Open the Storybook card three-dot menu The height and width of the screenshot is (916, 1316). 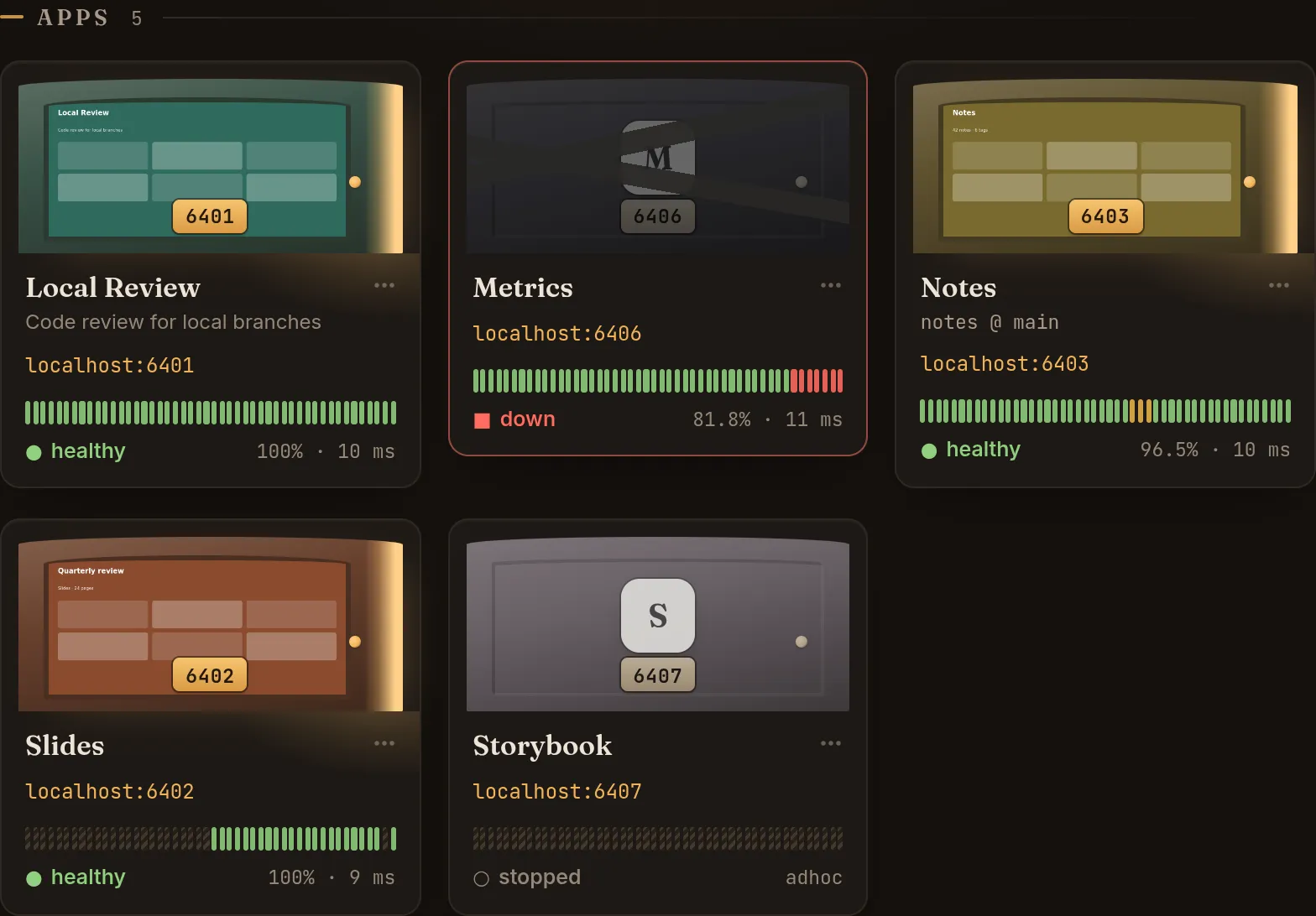coord(831,743)
